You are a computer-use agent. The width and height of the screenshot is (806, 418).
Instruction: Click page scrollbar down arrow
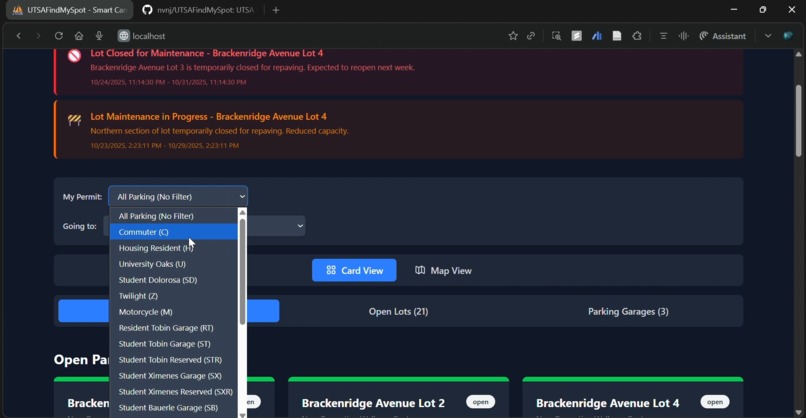[x=798, y=412]
